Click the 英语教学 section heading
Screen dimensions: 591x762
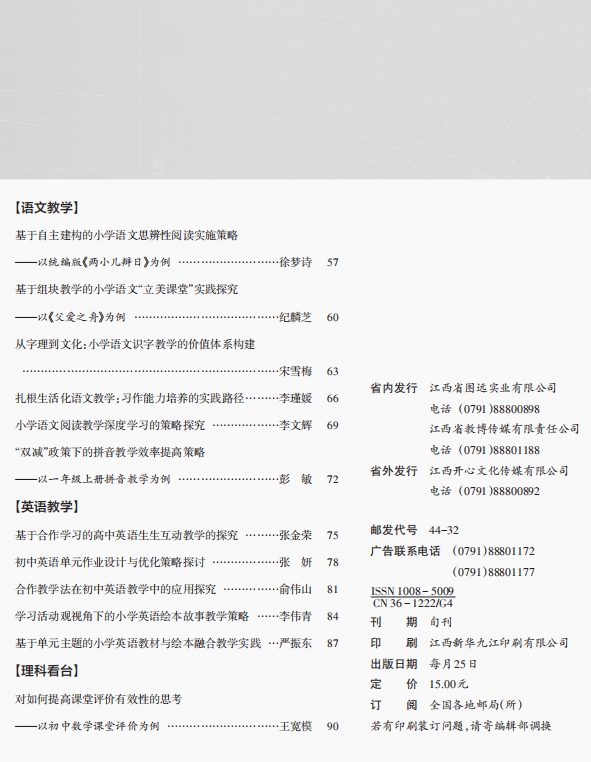coord(46,507)
